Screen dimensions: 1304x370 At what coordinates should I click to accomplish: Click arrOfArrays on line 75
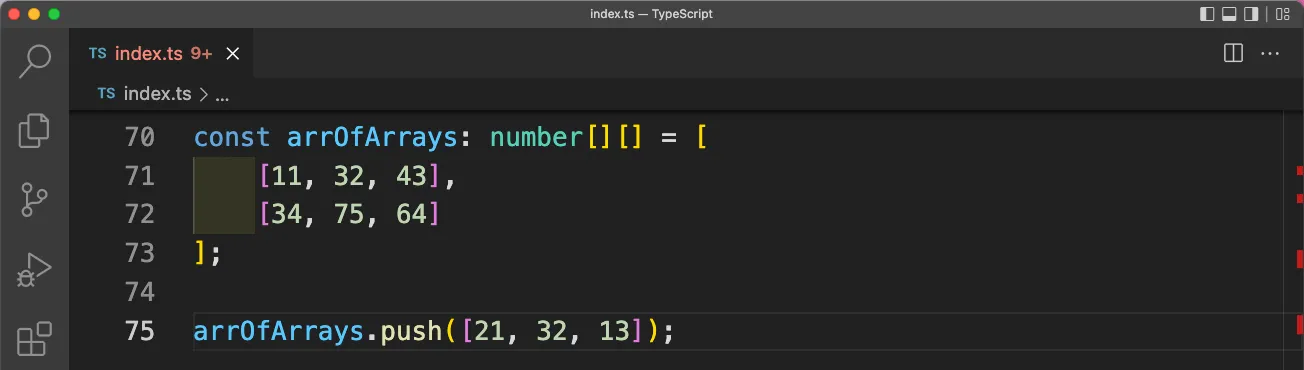point(279,331)
